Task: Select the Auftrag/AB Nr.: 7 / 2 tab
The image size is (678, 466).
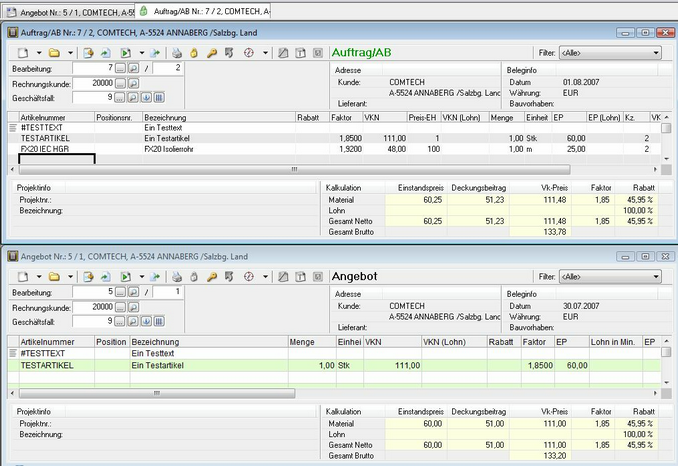Action: 204,11
